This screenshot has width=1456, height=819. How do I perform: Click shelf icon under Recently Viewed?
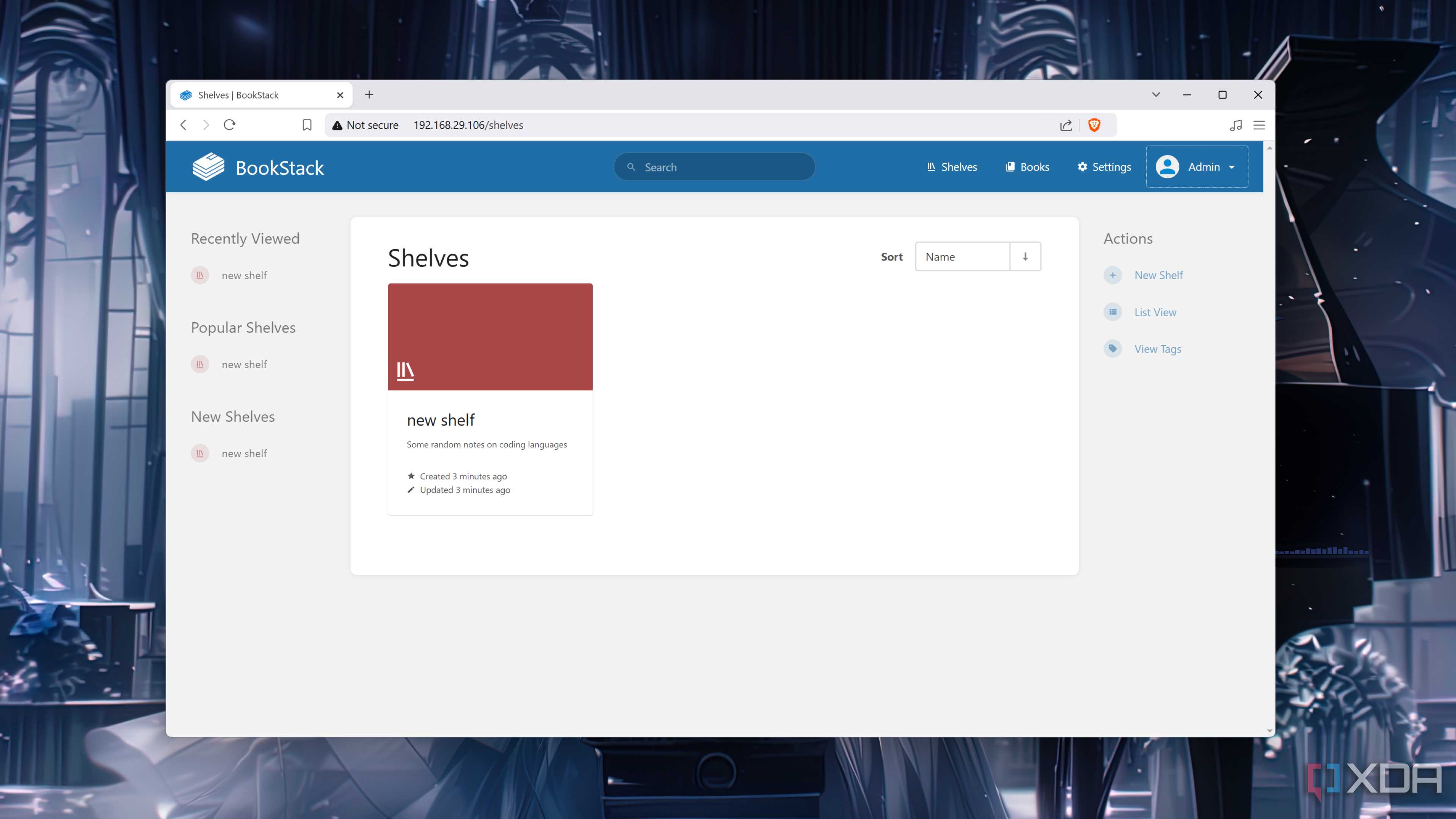[200, 275]
